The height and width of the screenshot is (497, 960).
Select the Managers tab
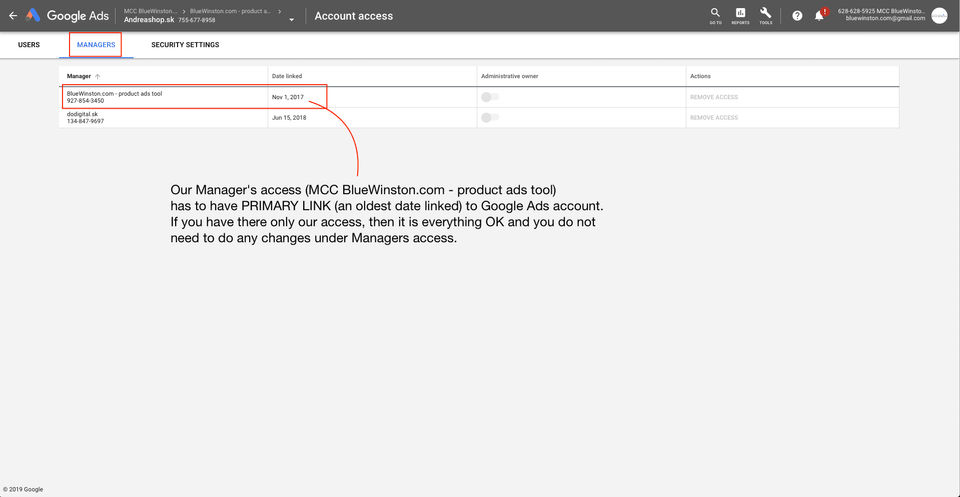point(96,45)
